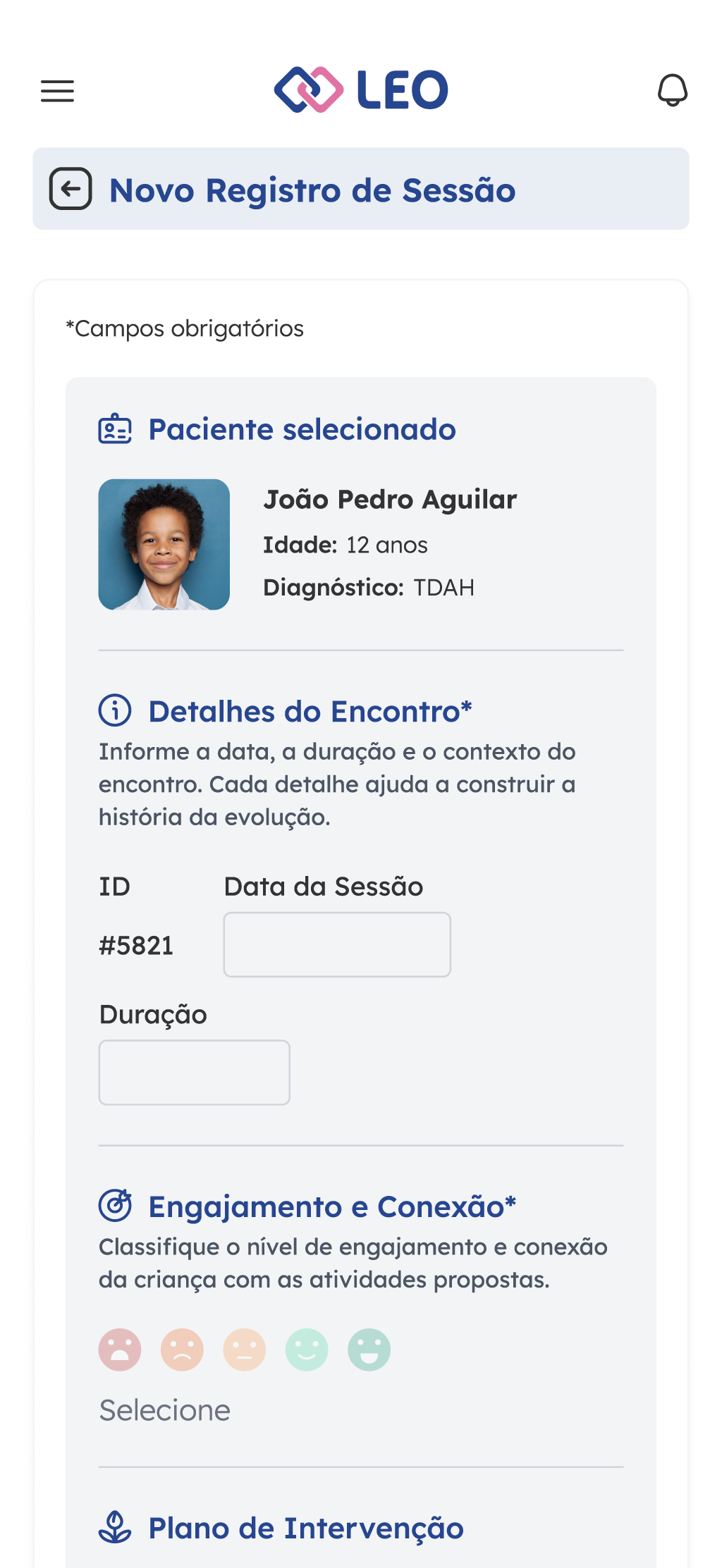Click the target icon beside Engajamento e Conexão
Image resolution: width=722 pixels, height=1568 pixels.
pos(115,1205)
